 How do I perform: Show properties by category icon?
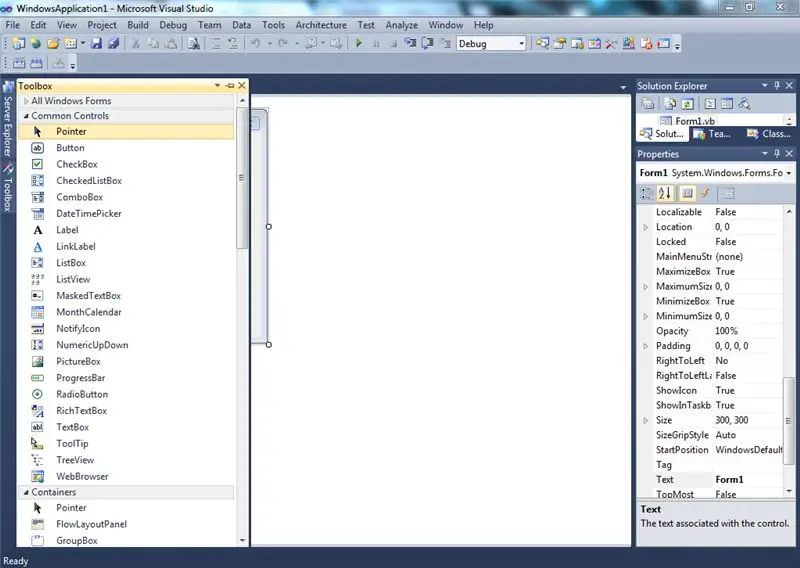coord(647,193)
